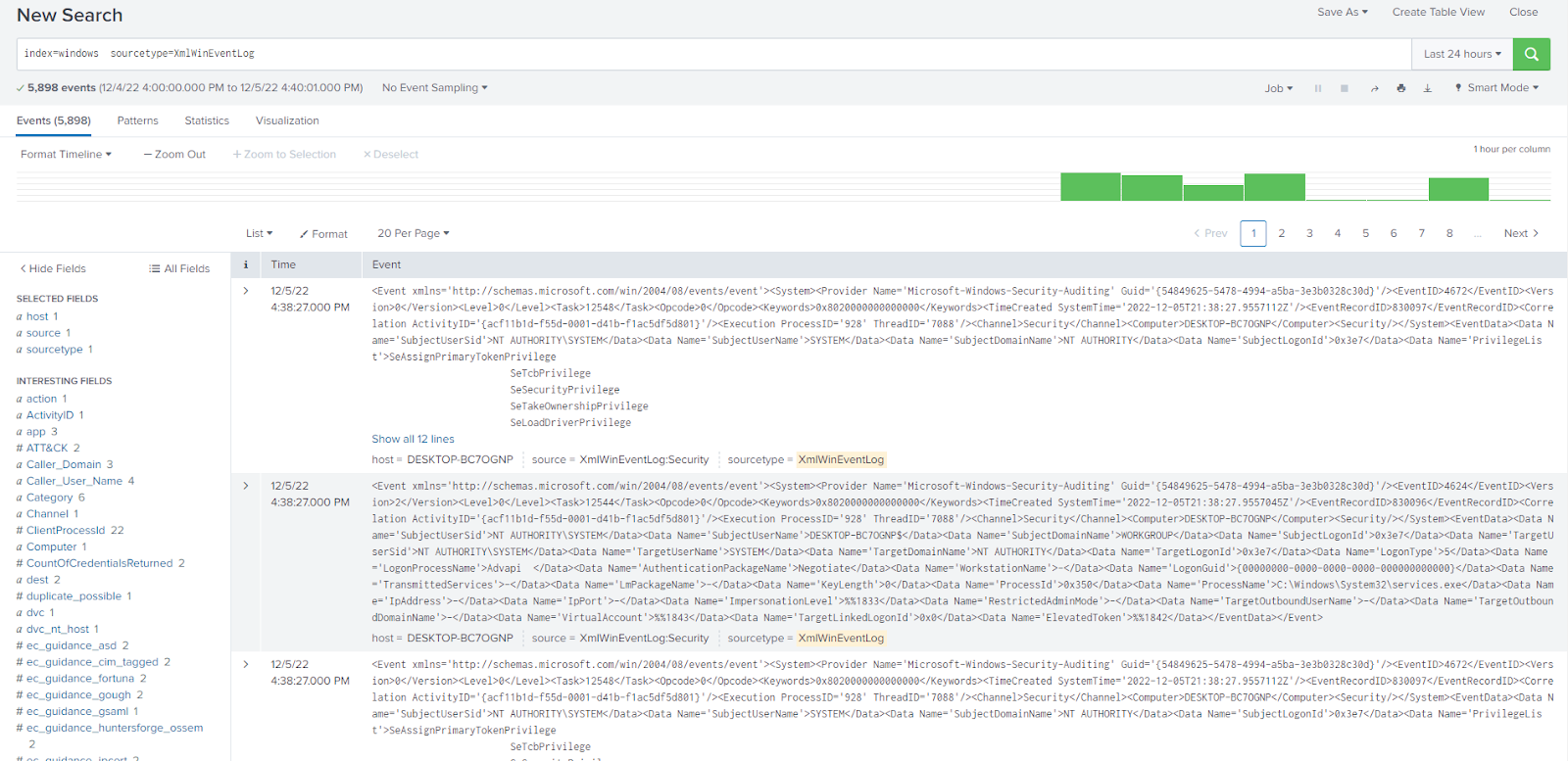Open the 20 Per Page dropdown
This screenshot has height=761, width=1568.
(x=414, y=233)
